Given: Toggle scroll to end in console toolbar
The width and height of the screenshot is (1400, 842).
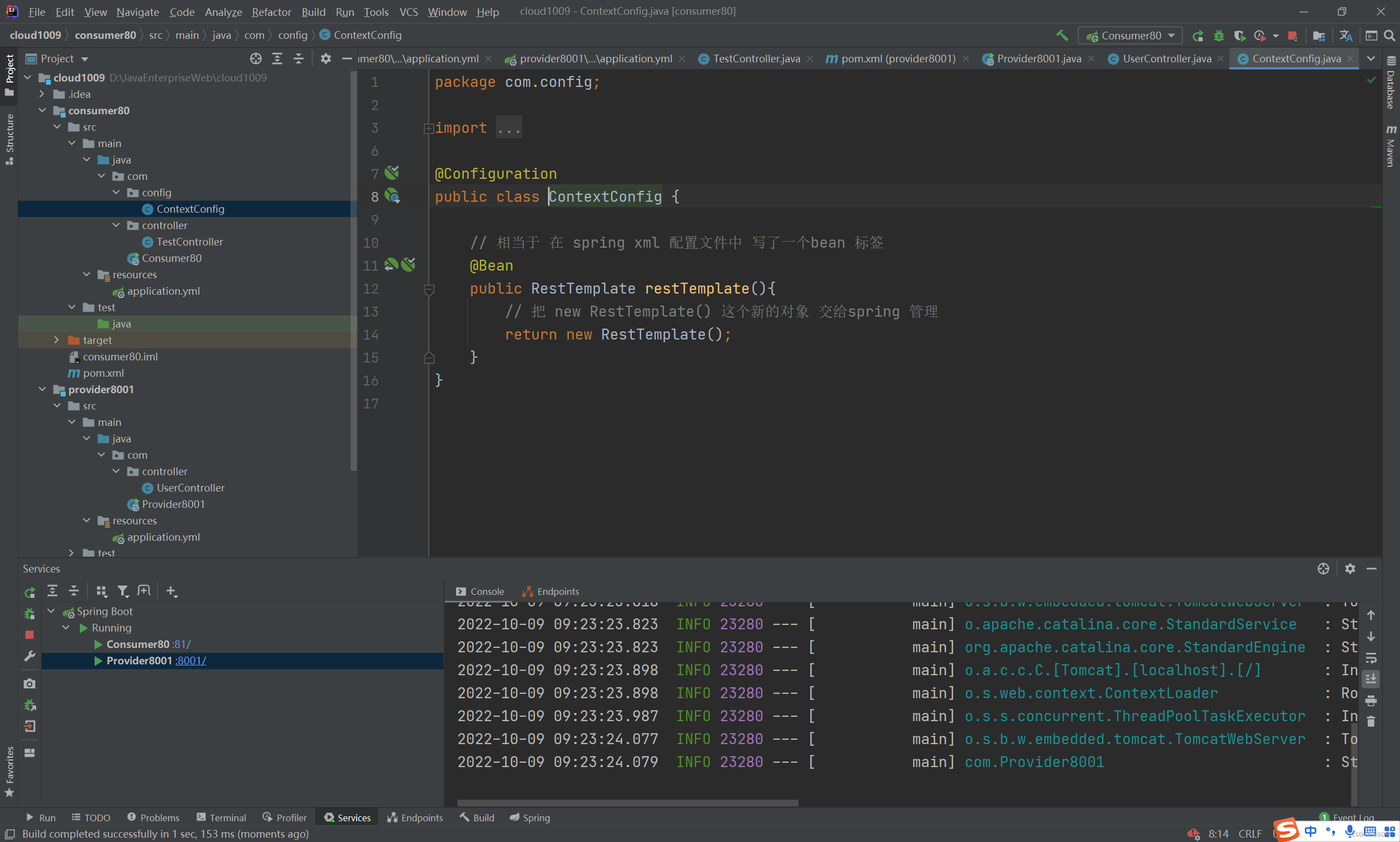Looking at the screenshot, I should pos(1370,679).
